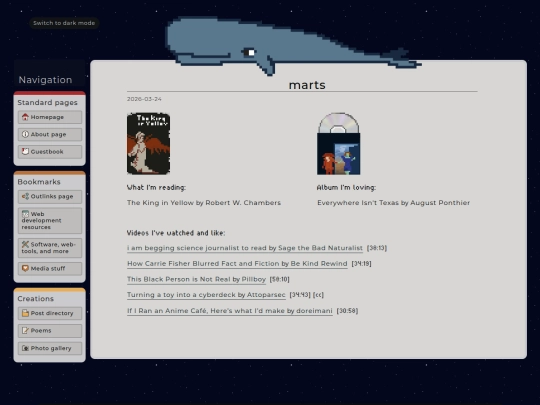Click Everywhere Isn't Texas by August Ponthier text

click(394, 202)
